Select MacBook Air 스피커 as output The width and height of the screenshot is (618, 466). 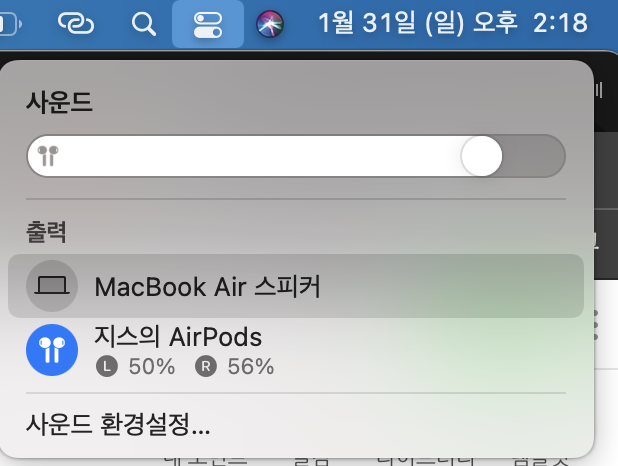pos(296,286)
